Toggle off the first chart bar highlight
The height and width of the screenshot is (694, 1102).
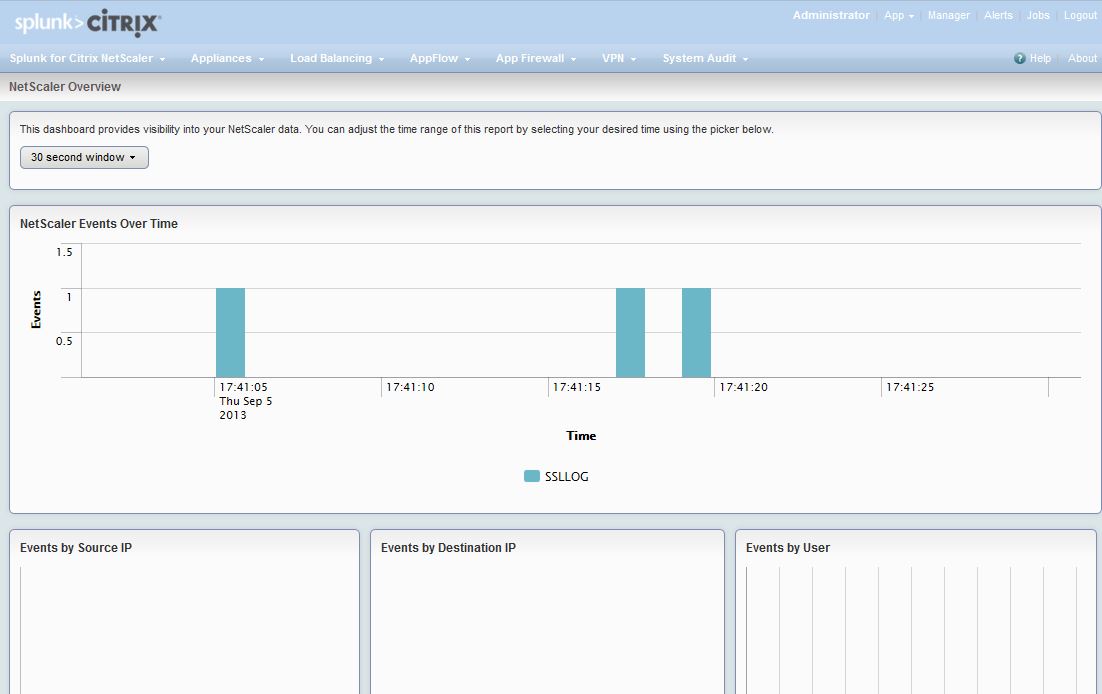point(230,333)
